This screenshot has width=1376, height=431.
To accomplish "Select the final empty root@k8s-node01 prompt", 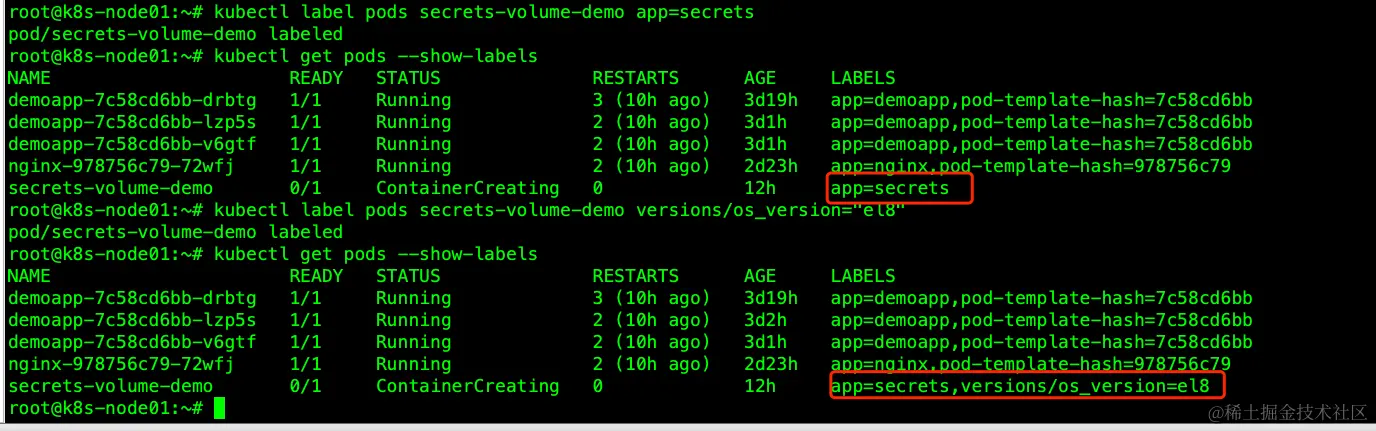I will point(103,408).
